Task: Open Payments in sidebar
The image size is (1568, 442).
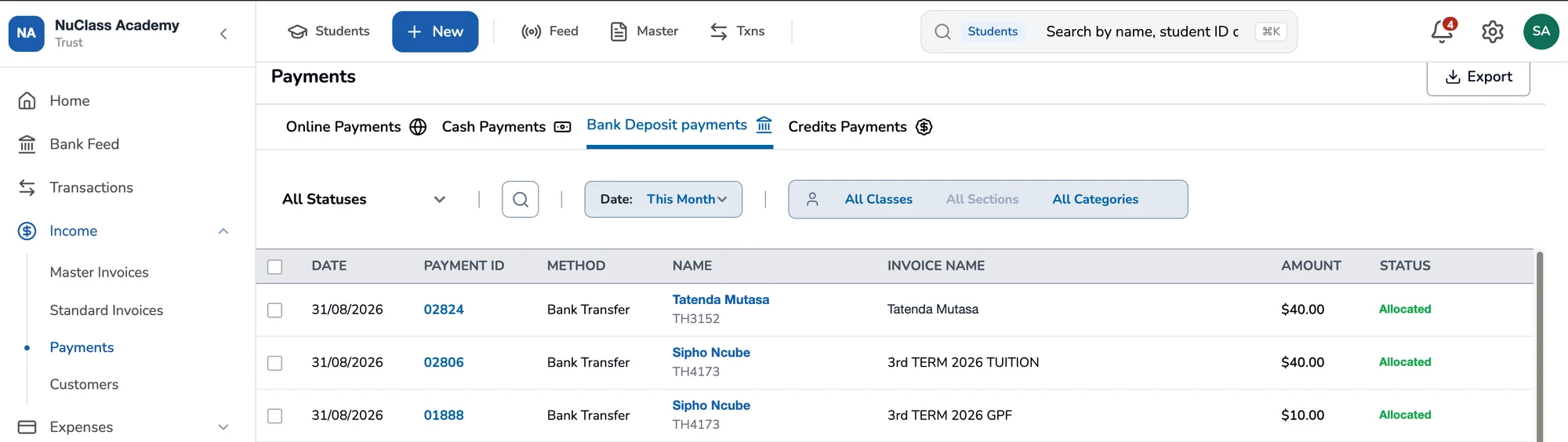Action: click(82, 347)
